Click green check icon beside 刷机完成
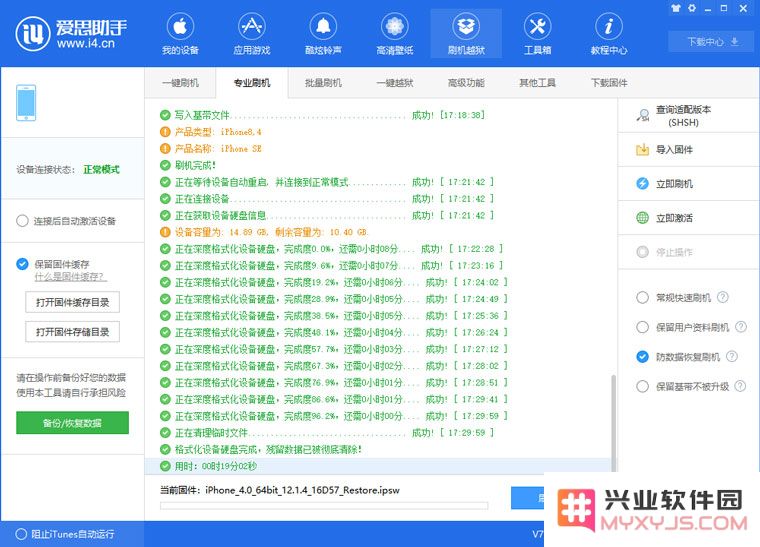This screenshot has width=760, height=547. pos(165,165)
